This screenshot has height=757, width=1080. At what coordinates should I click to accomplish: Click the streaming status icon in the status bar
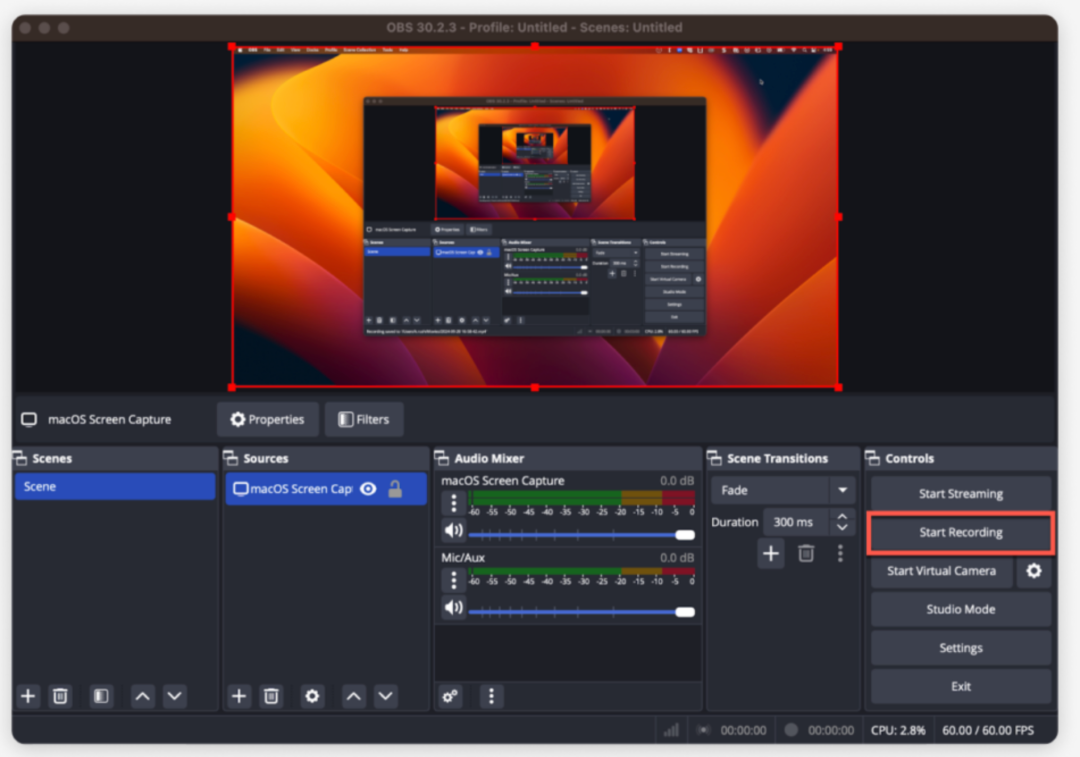pyautogui.click(x=703, y=730)
